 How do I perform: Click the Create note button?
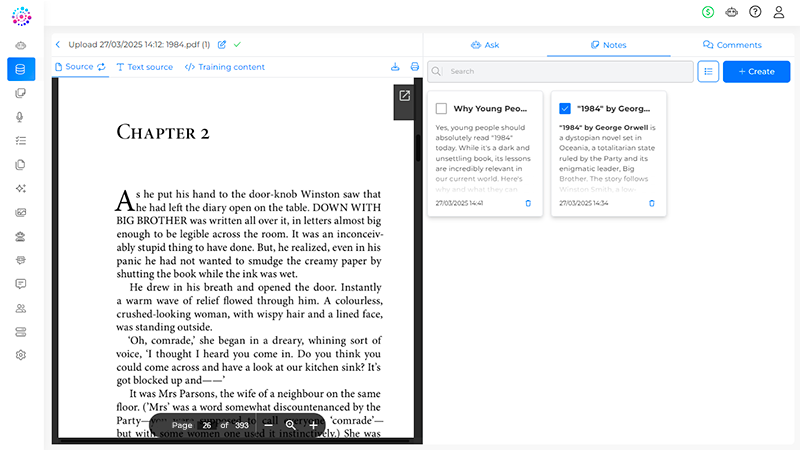coord(756,71)
